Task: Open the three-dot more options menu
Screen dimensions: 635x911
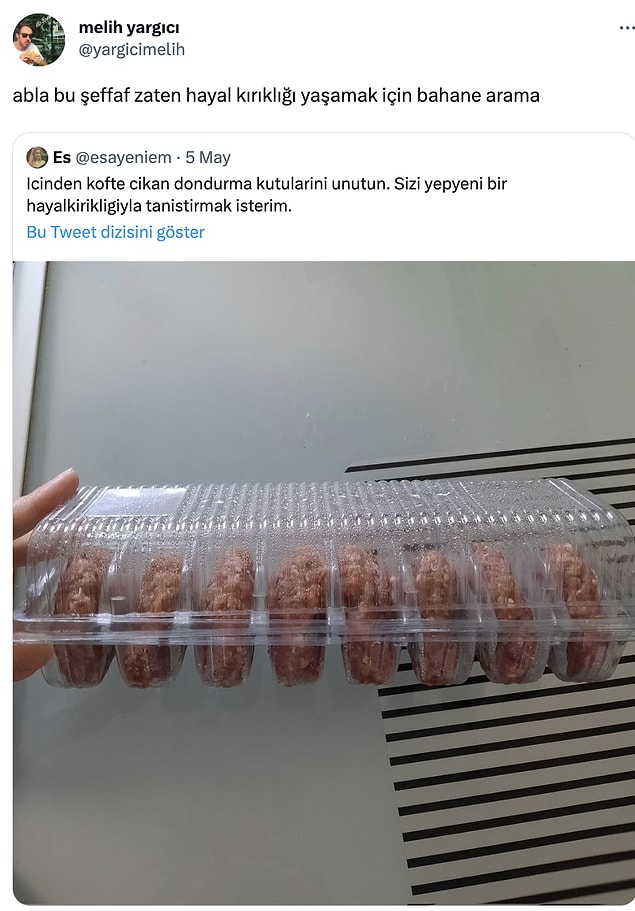Action: 626,28
